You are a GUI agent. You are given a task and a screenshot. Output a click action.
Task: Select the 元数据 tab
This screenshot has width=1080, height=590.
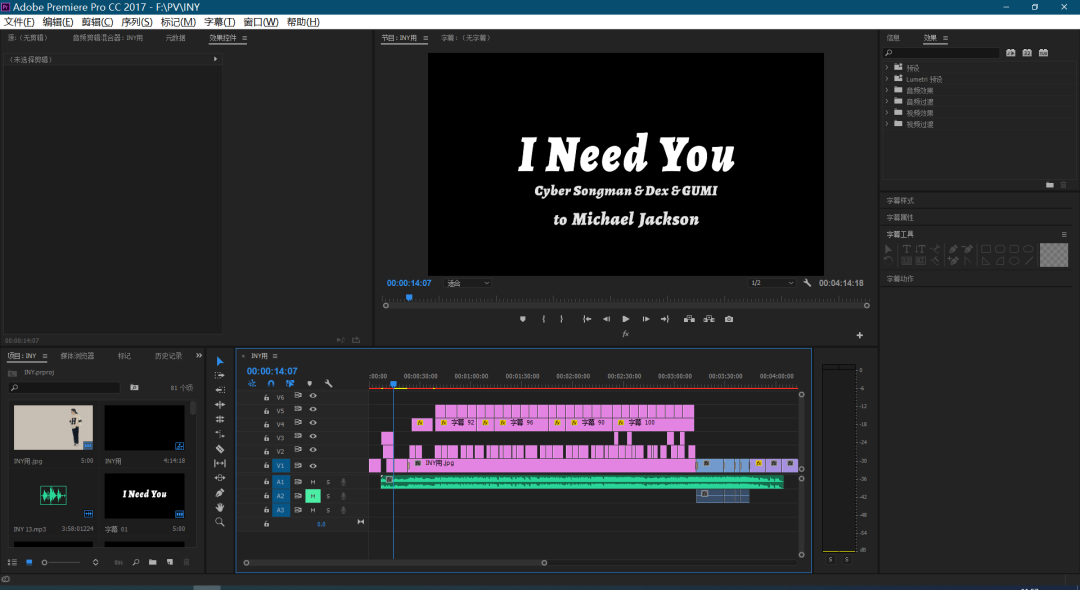175,38
